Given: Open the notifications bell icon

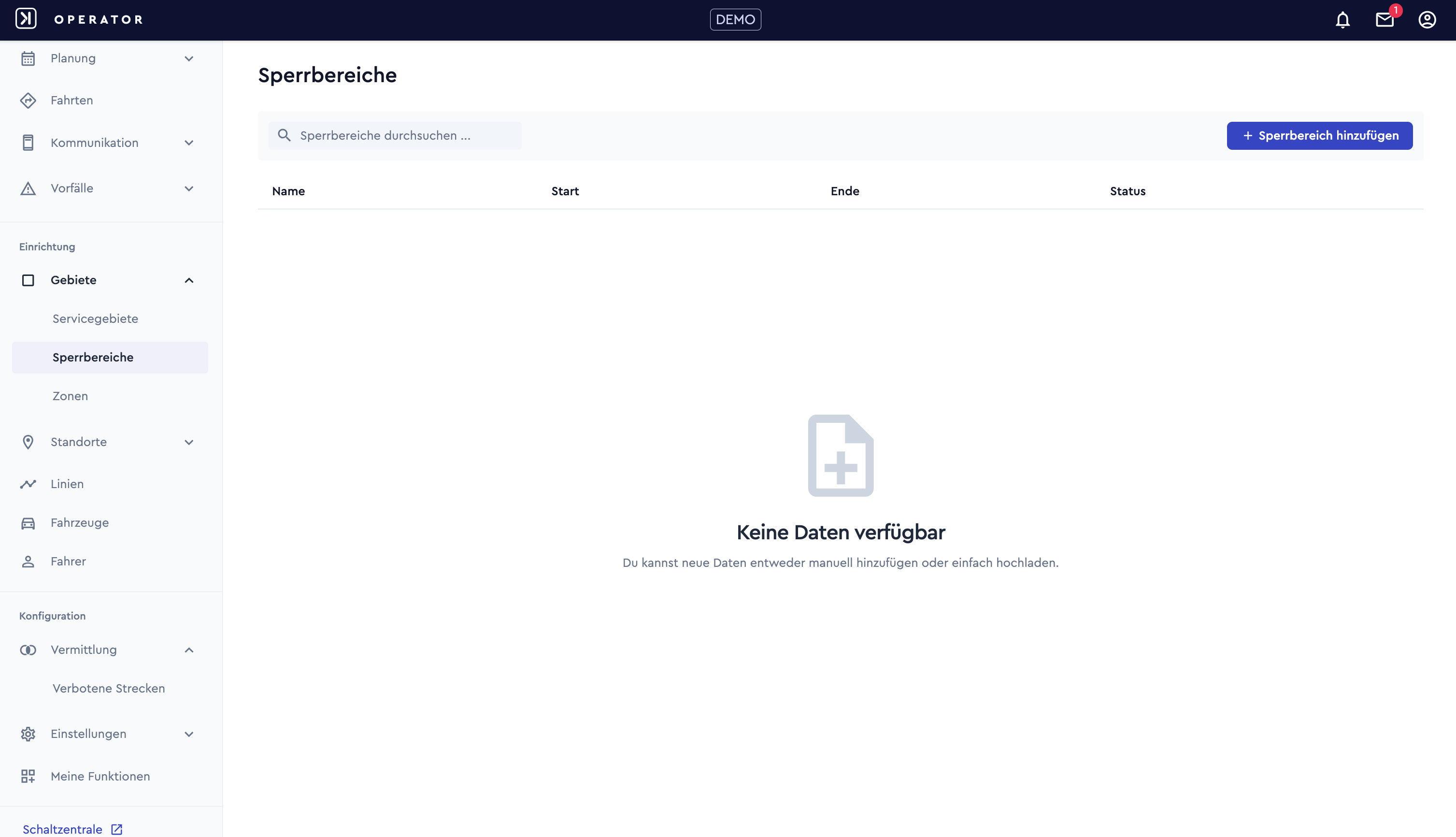Looking at the screenshot, I should click(1342, 20).
